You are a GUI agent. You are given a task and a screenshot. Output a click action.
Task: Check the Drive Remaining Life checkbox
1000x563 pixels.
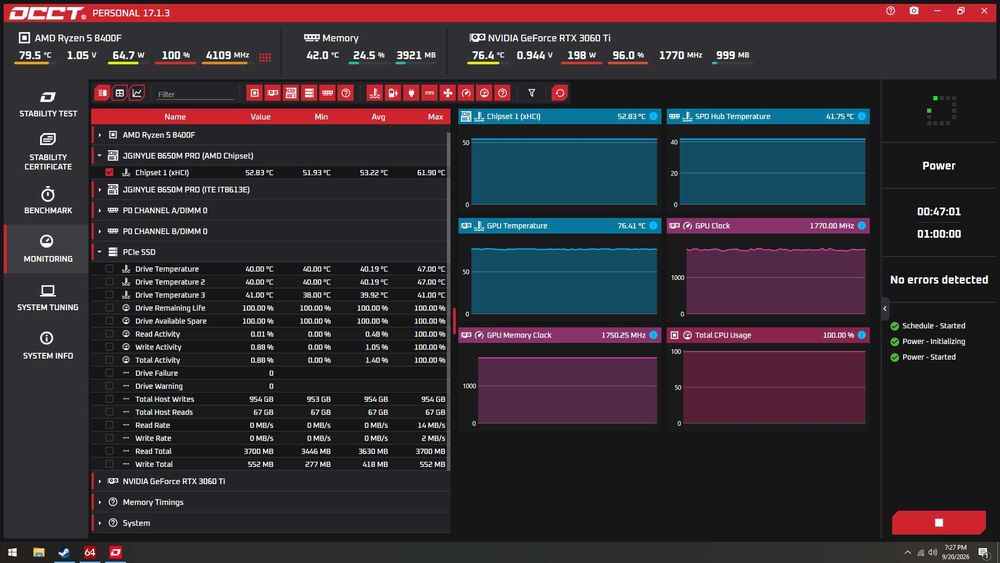[x=109, y=308]
